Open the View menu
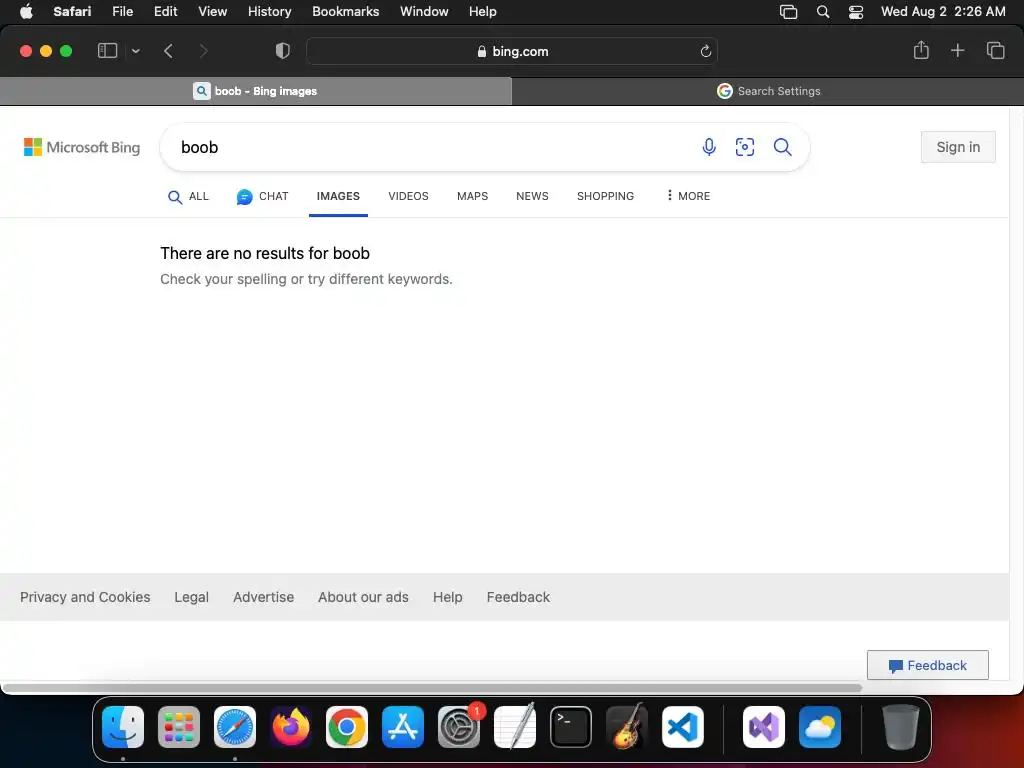1024x768 pixels. [212, 12]
